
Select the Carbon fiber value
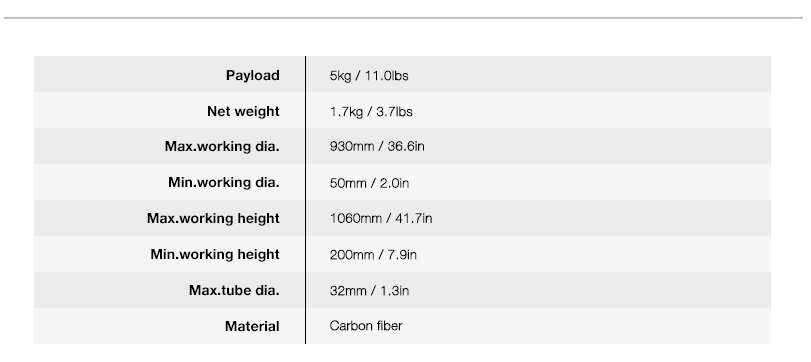366,326
